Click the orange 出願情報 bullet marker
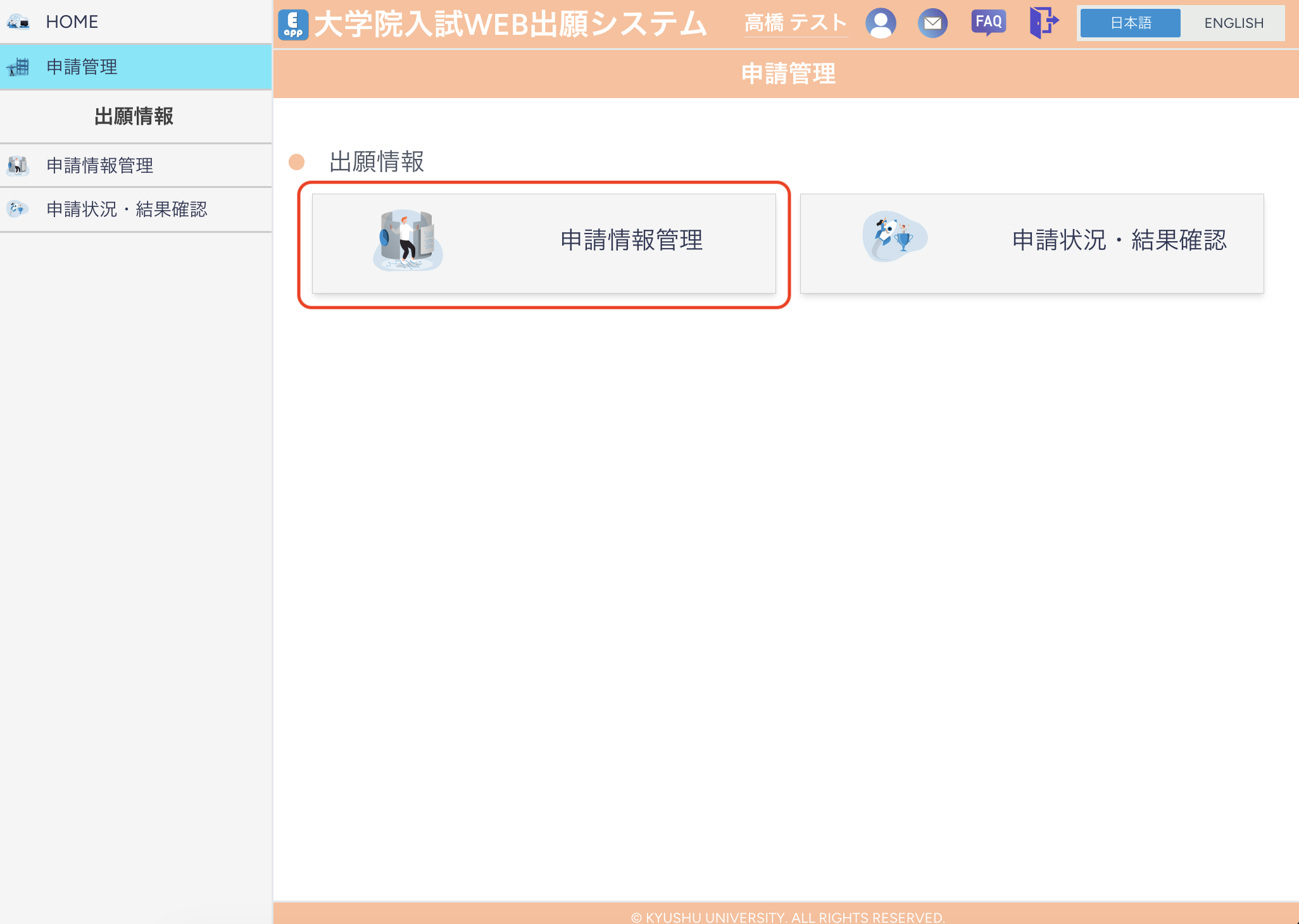Image resolution: width=1299 pixels, height=924 pixels. tap(298, 162)
